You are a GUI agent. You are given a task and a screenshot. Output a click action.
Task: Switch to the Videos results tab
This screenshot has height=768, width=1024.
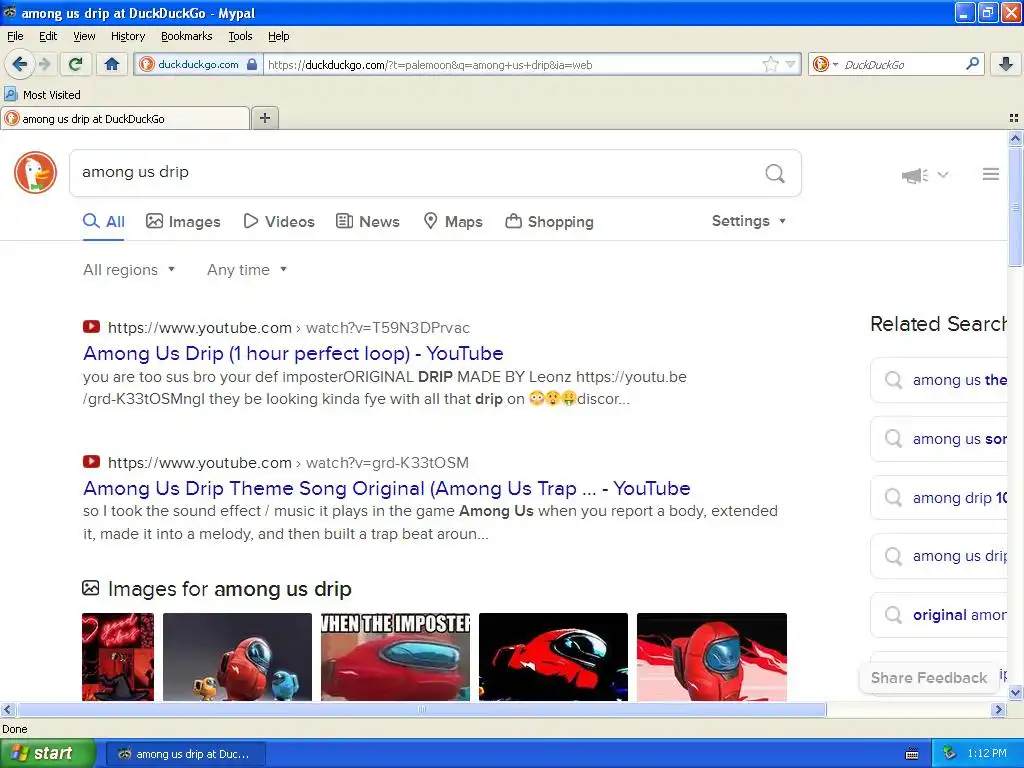click(279, 221)
